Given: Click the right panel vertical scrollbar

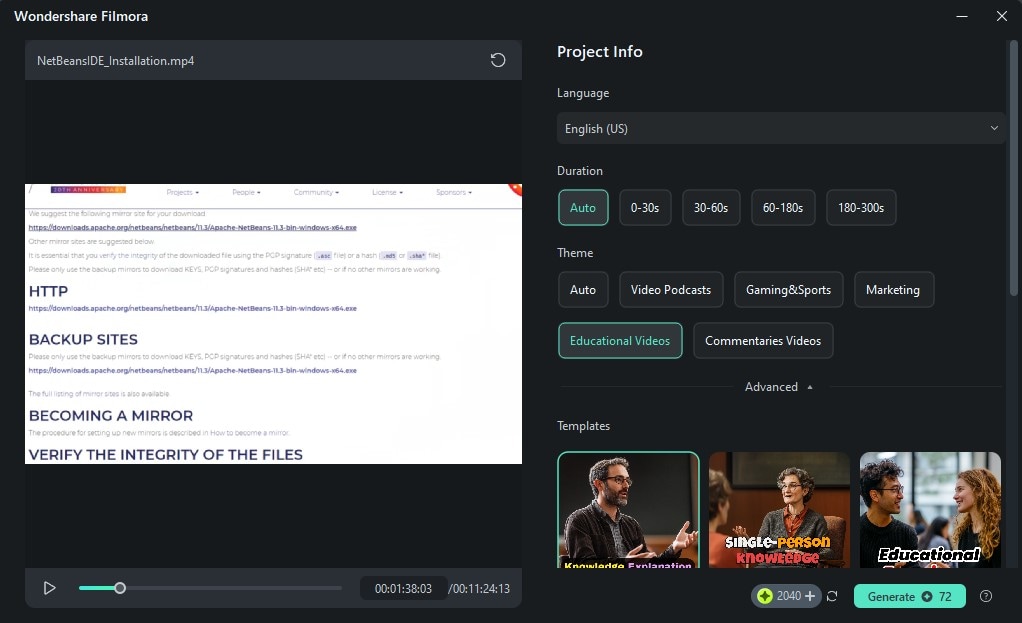Looking at the screenshot, I should point(1014,166).
